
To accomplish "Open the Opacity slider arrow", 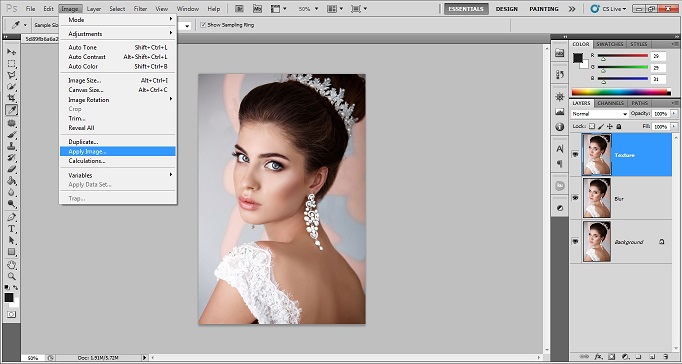I will click(674, 114).
